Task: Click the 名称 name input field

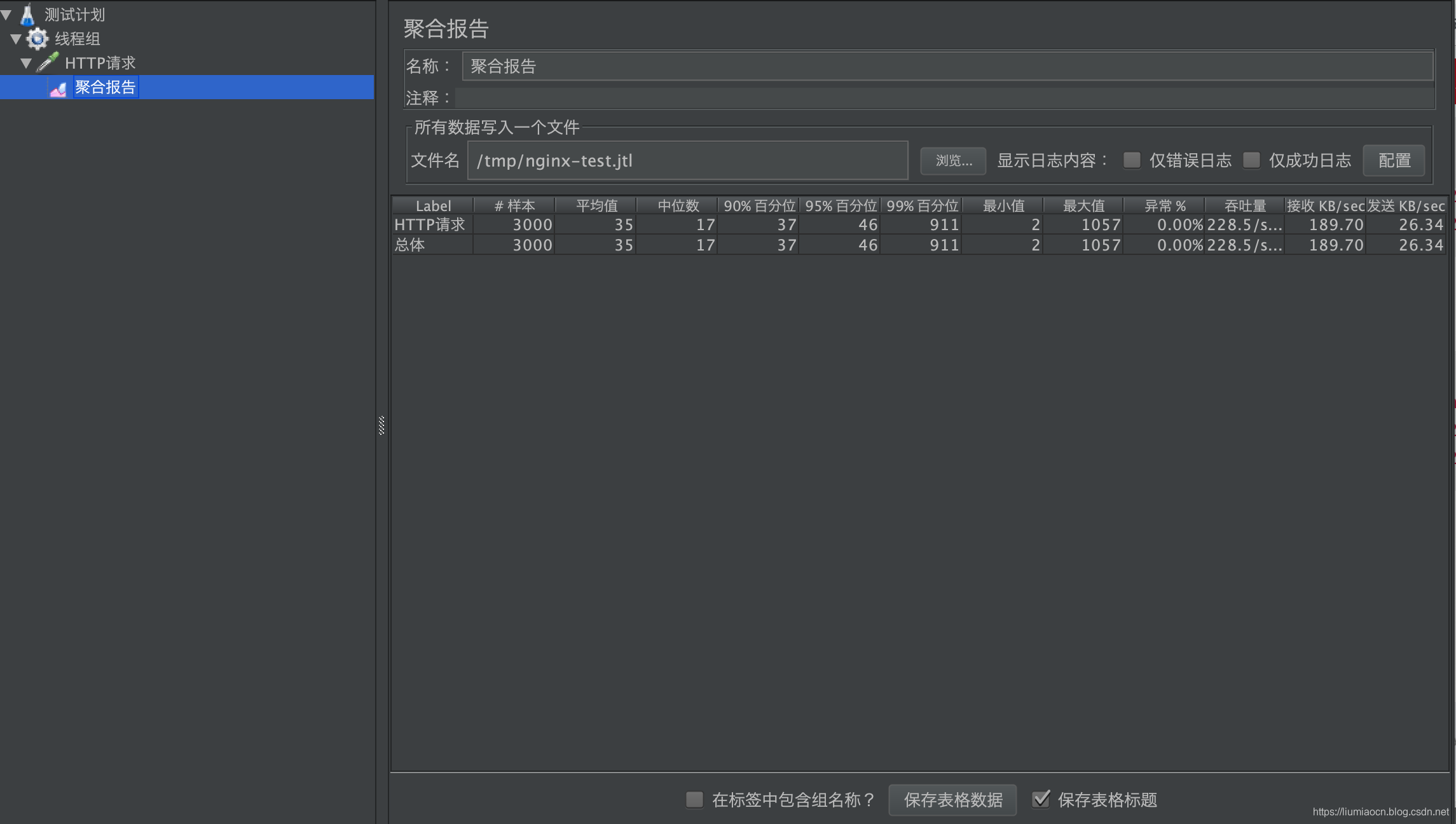Action: 947,66
